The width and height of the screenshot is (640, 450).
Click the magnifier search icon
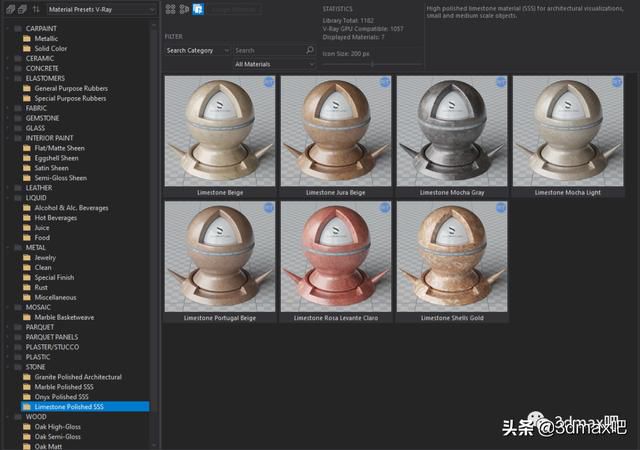point(309,50)
